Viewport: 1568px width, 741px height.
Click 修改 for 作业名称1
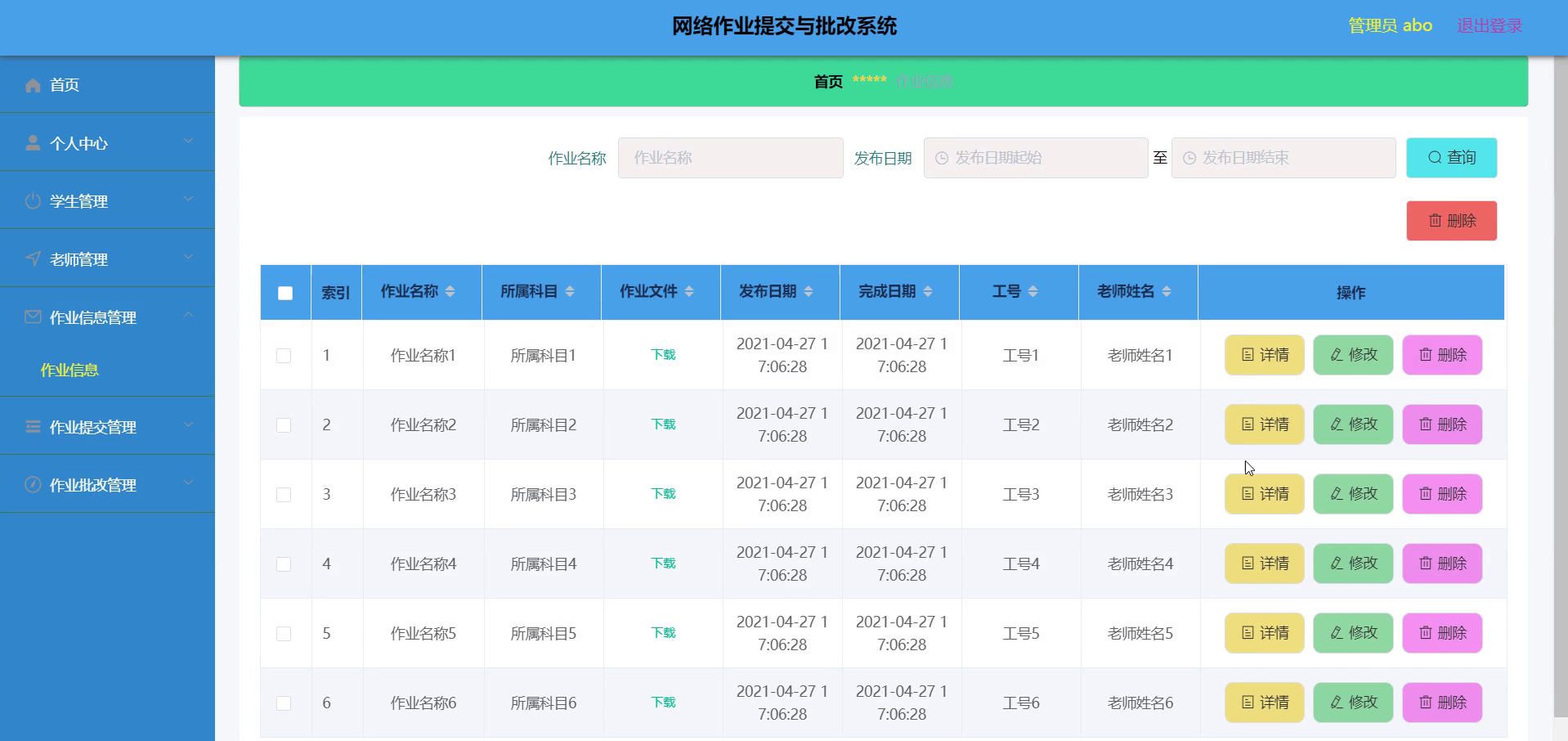click(1353, 355)
